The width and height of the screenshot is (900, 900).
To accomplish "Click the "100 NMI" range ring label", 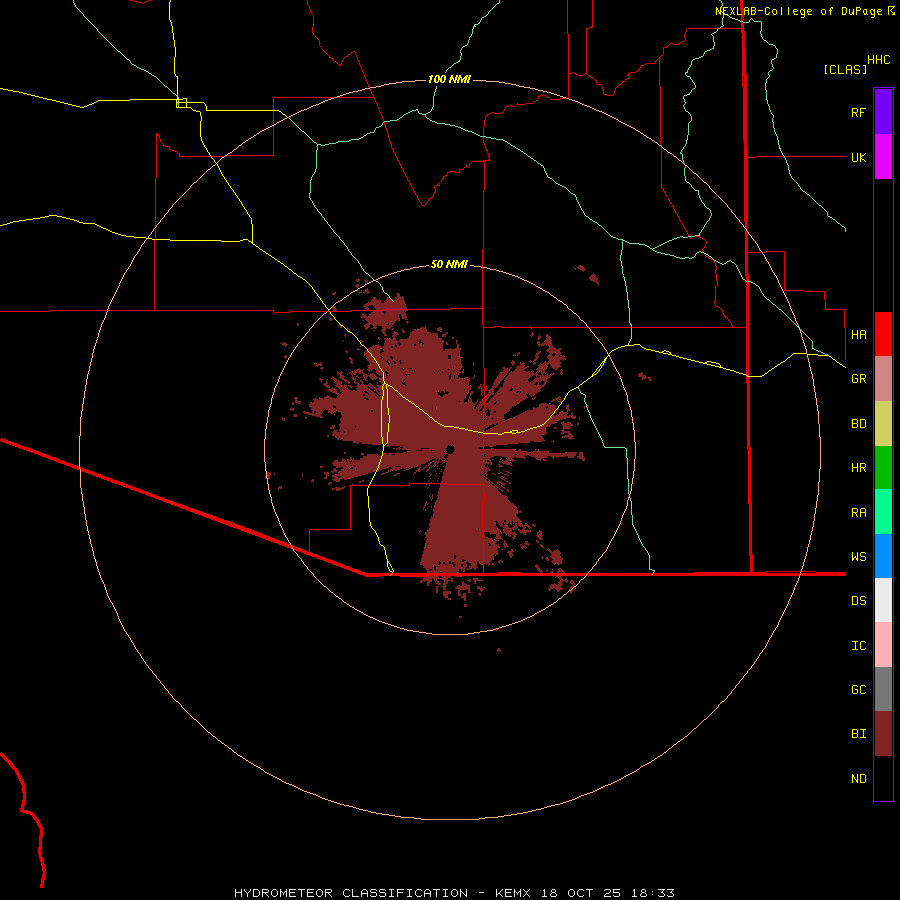I will (x=449, y=79).
